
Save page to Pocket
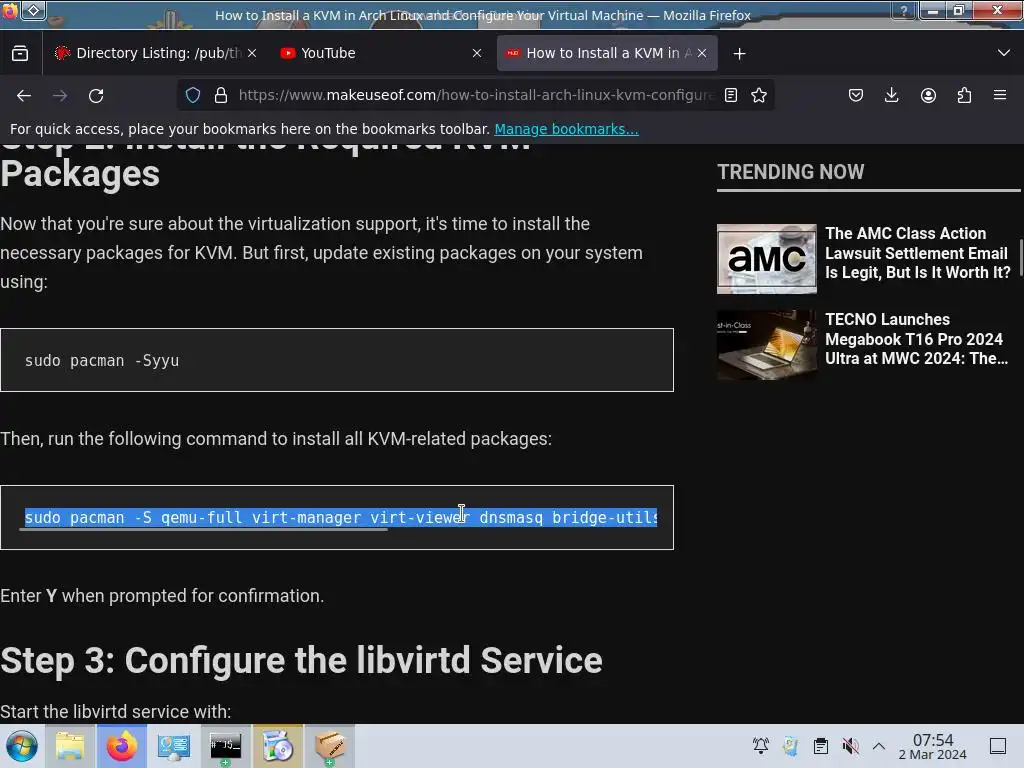[x=856, y=95]
